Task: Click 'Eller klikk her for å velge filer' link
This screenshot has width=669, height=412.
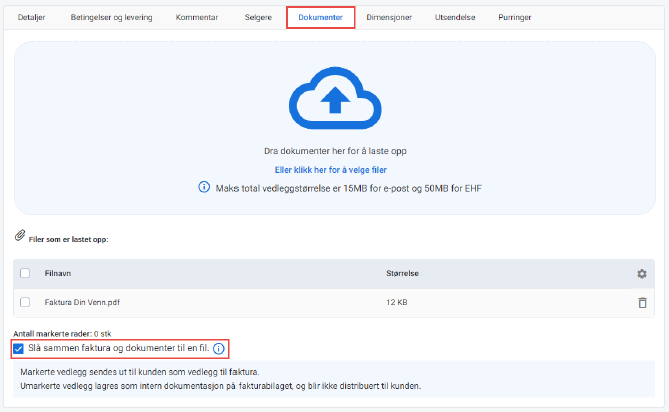Action: [x=334, y=170]
